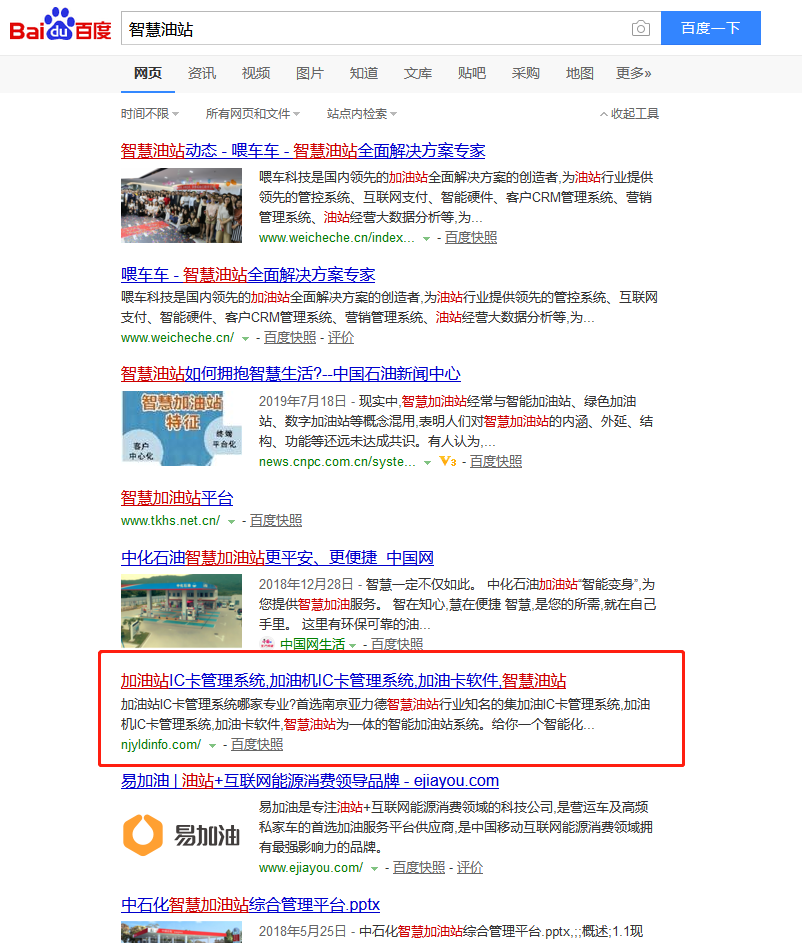Open 百度快照 for www.weicheche.cn/index... result
This screenshot has height=943, width=802.
(471, 238)
